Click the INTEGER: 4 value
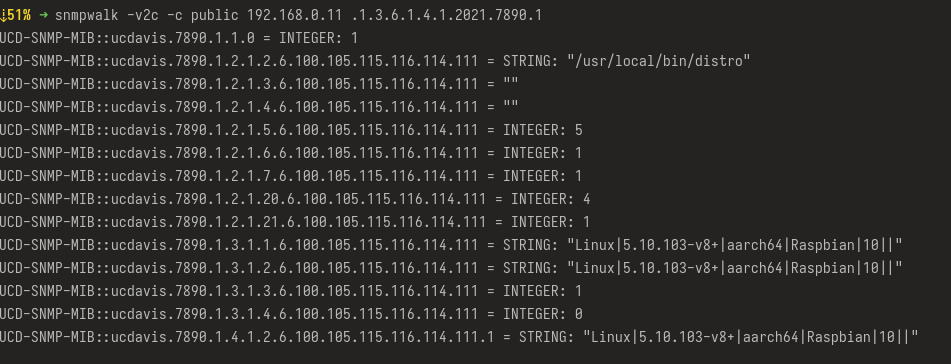This screenshot has height=364, width=951. tap(551, 199)
